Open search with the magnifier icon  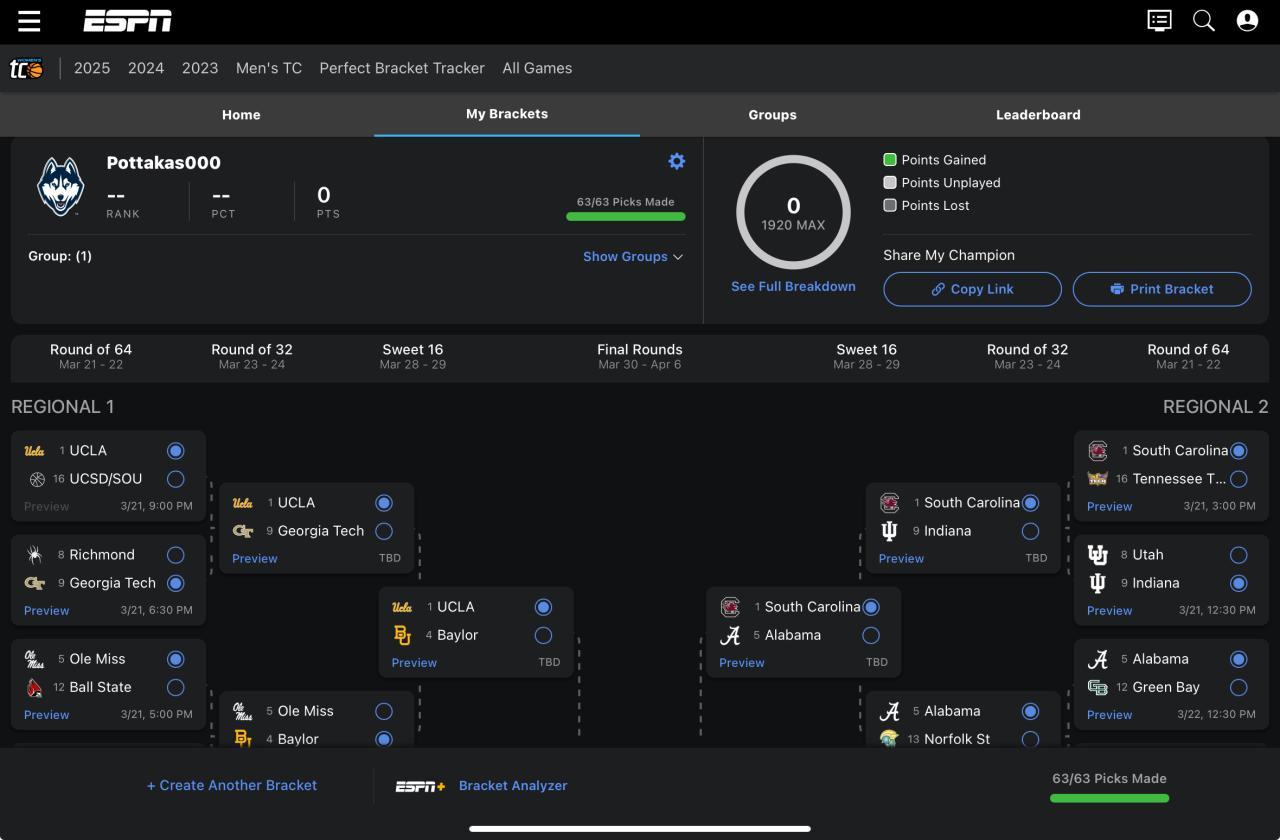click(1204, 21)
